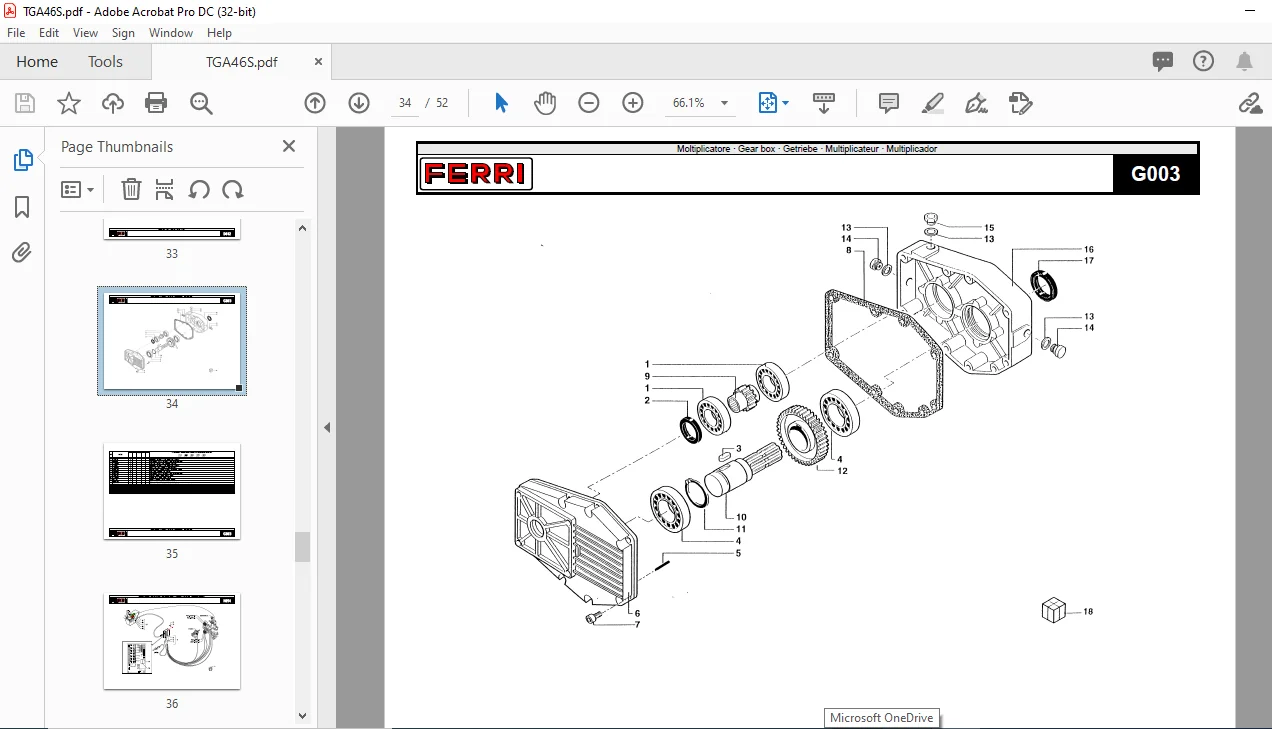Image resolution: width=1272 pixels, height=729 pixels.
Task: Open the View menu
Action: [86, 33]
